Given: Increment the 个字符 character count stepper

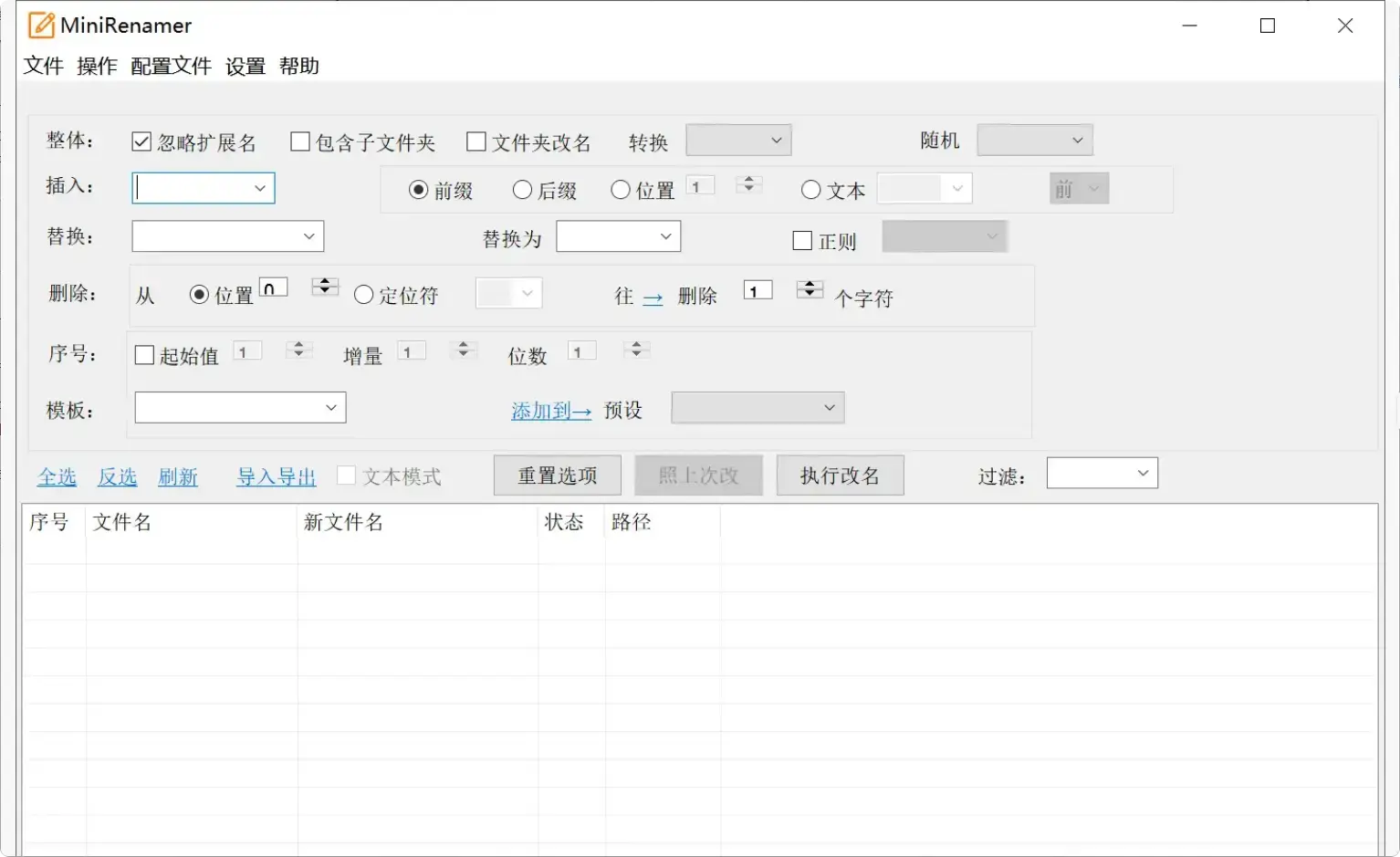Looking at the screenshot, I should 809,285.
